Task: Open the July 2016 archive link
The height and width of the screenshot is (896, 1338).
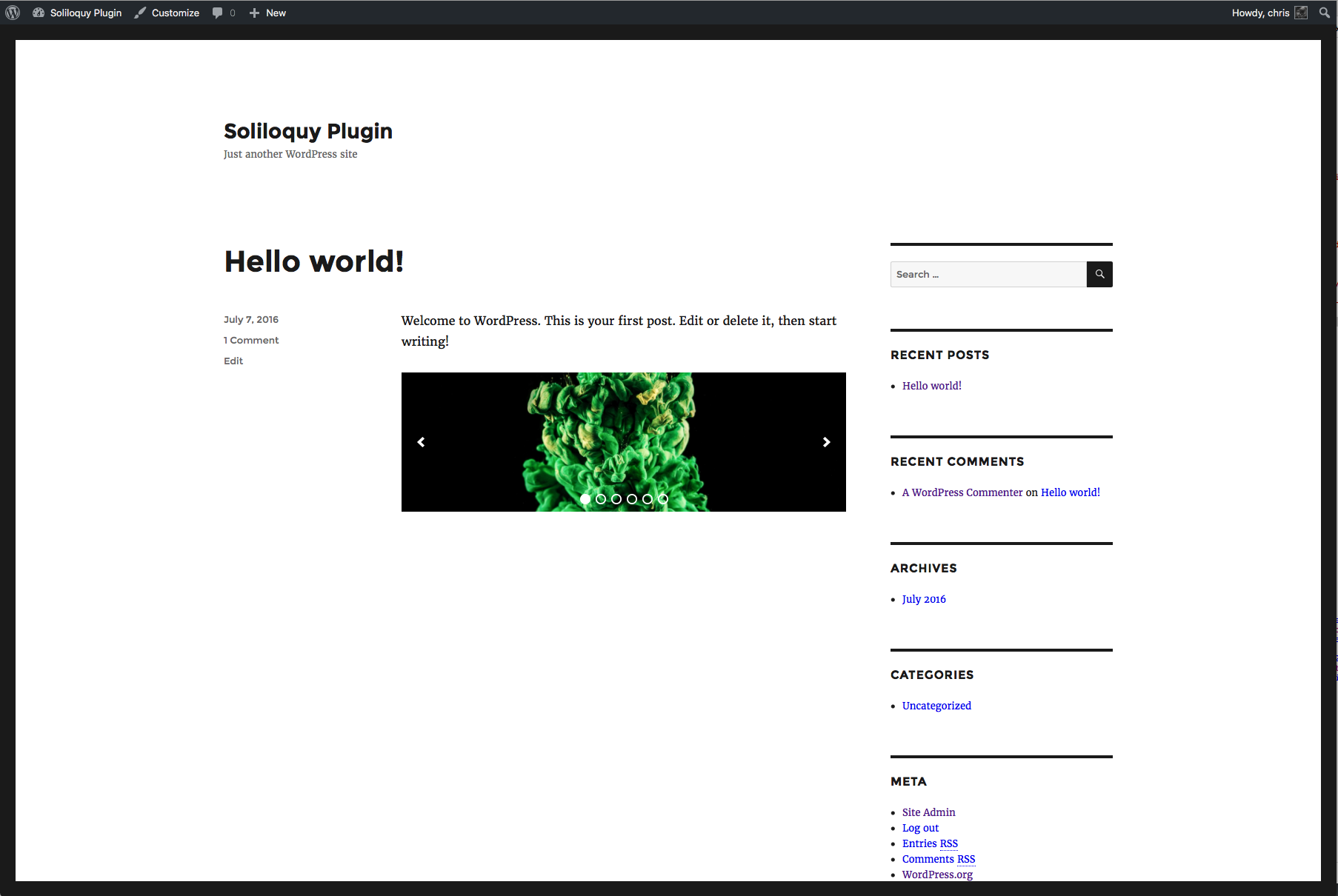Action: tap(924, 599)
